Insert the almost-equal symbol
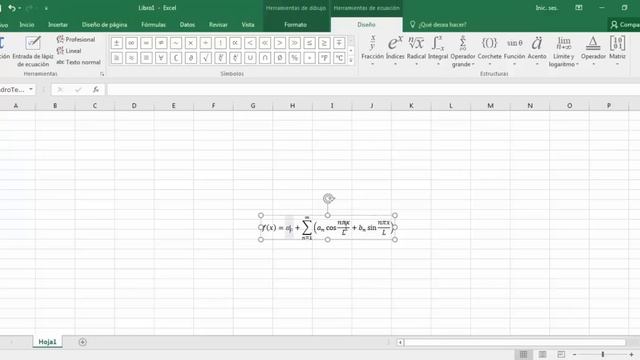 (x=131, y=58)
